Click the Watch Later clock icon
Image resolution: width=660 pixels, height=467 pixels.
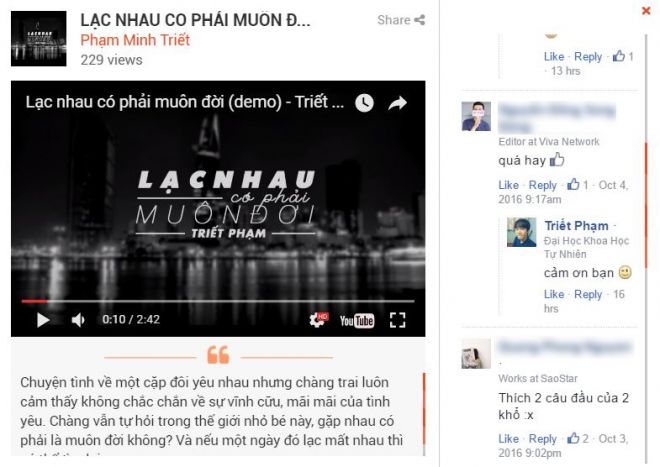tap(364, 103)
